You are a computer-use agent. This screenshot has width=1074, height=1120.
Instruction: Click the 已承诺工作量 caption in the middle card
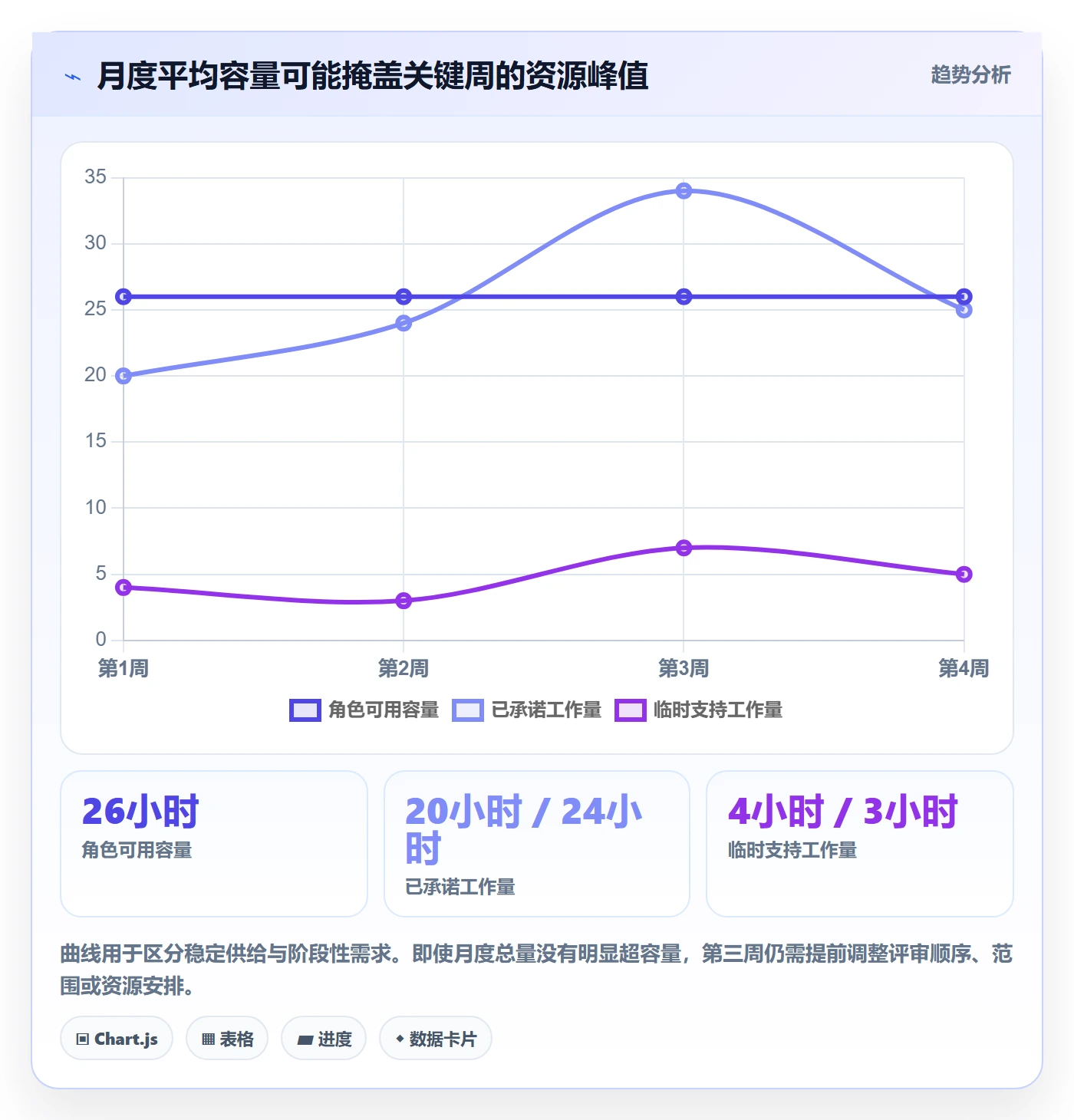click(460, 887)
